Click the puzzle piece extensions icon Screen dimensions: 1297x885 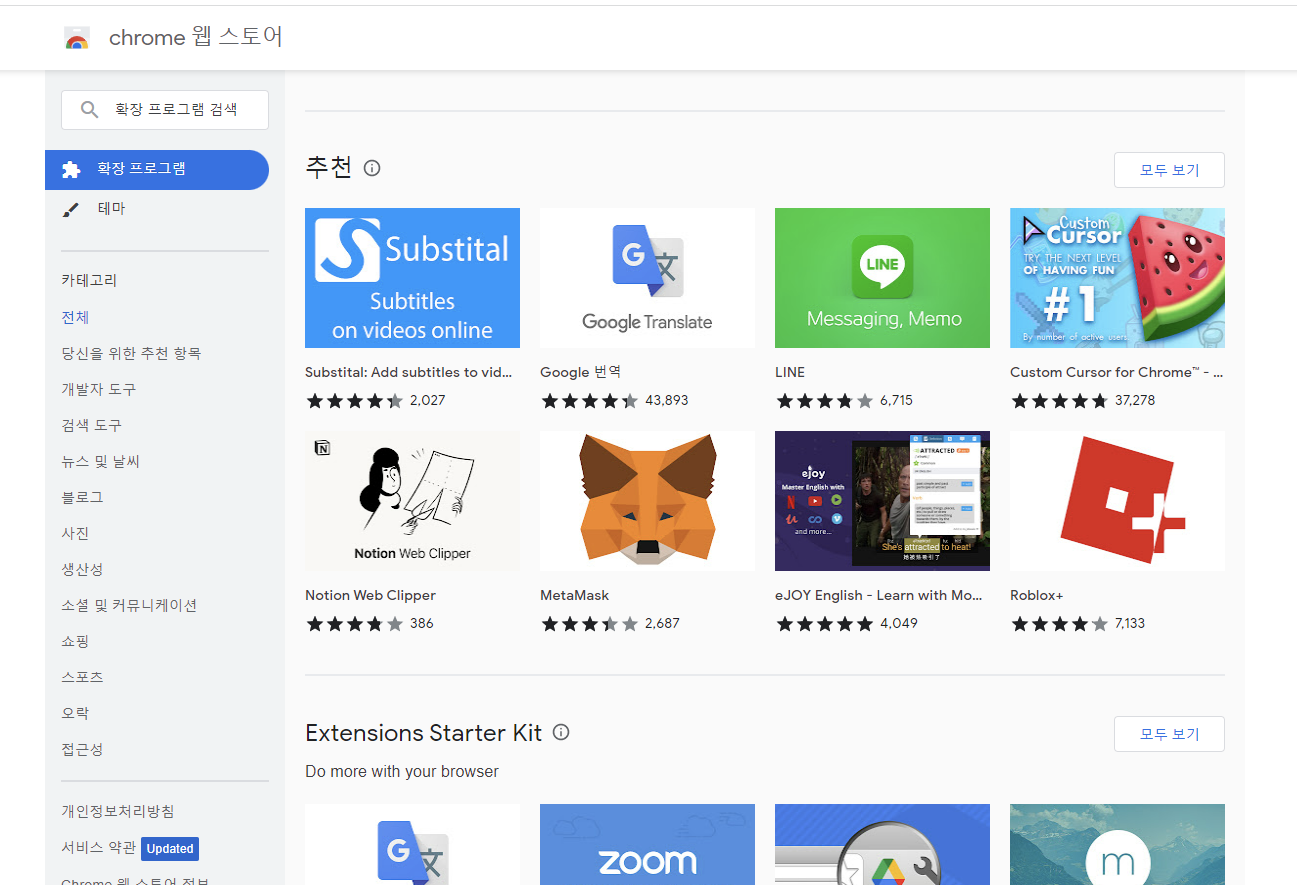pyautogui.click(x=71, y=170)
